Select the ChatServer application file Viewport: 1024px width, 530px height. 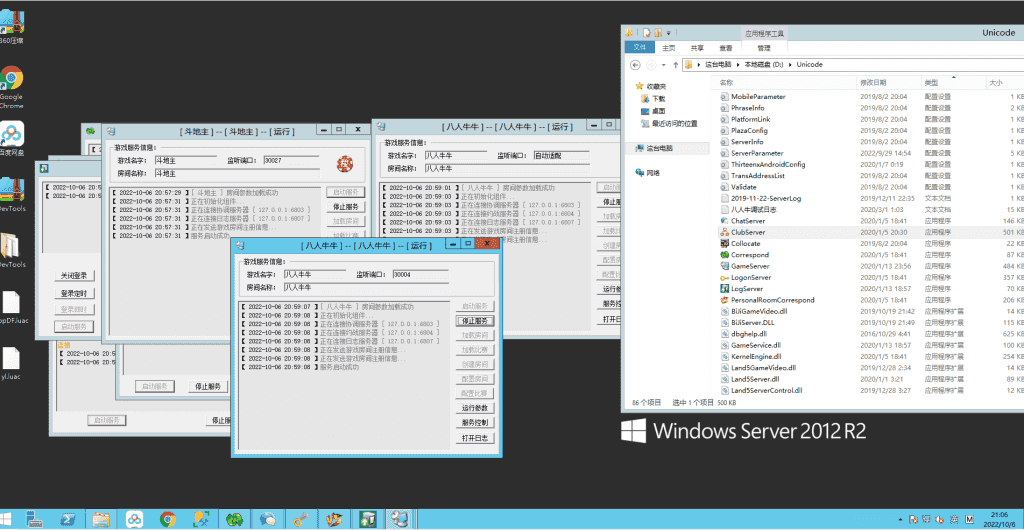746,221
